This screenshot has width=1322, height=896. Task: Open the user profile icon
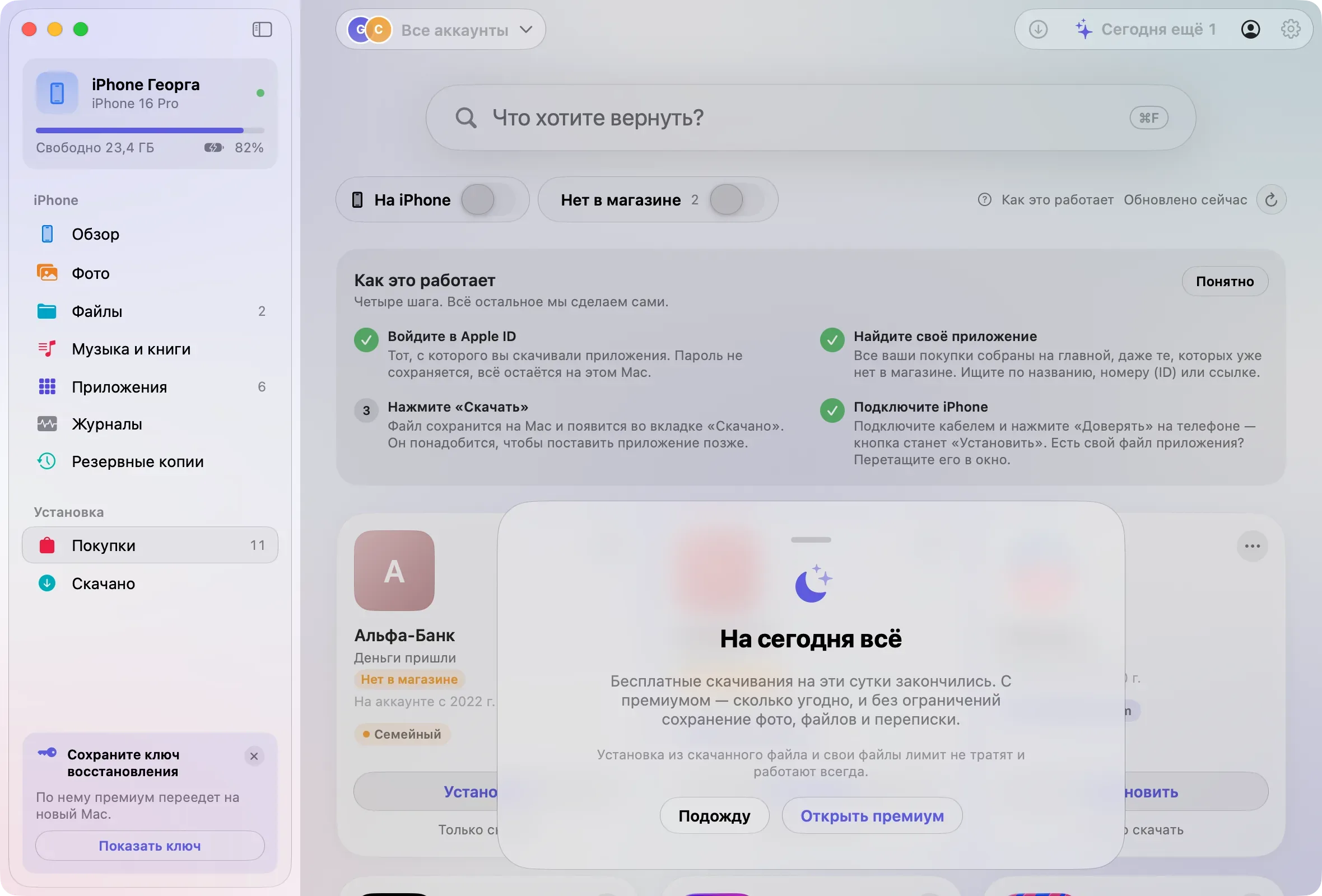pyautogui.click(x=1250, y=30)
